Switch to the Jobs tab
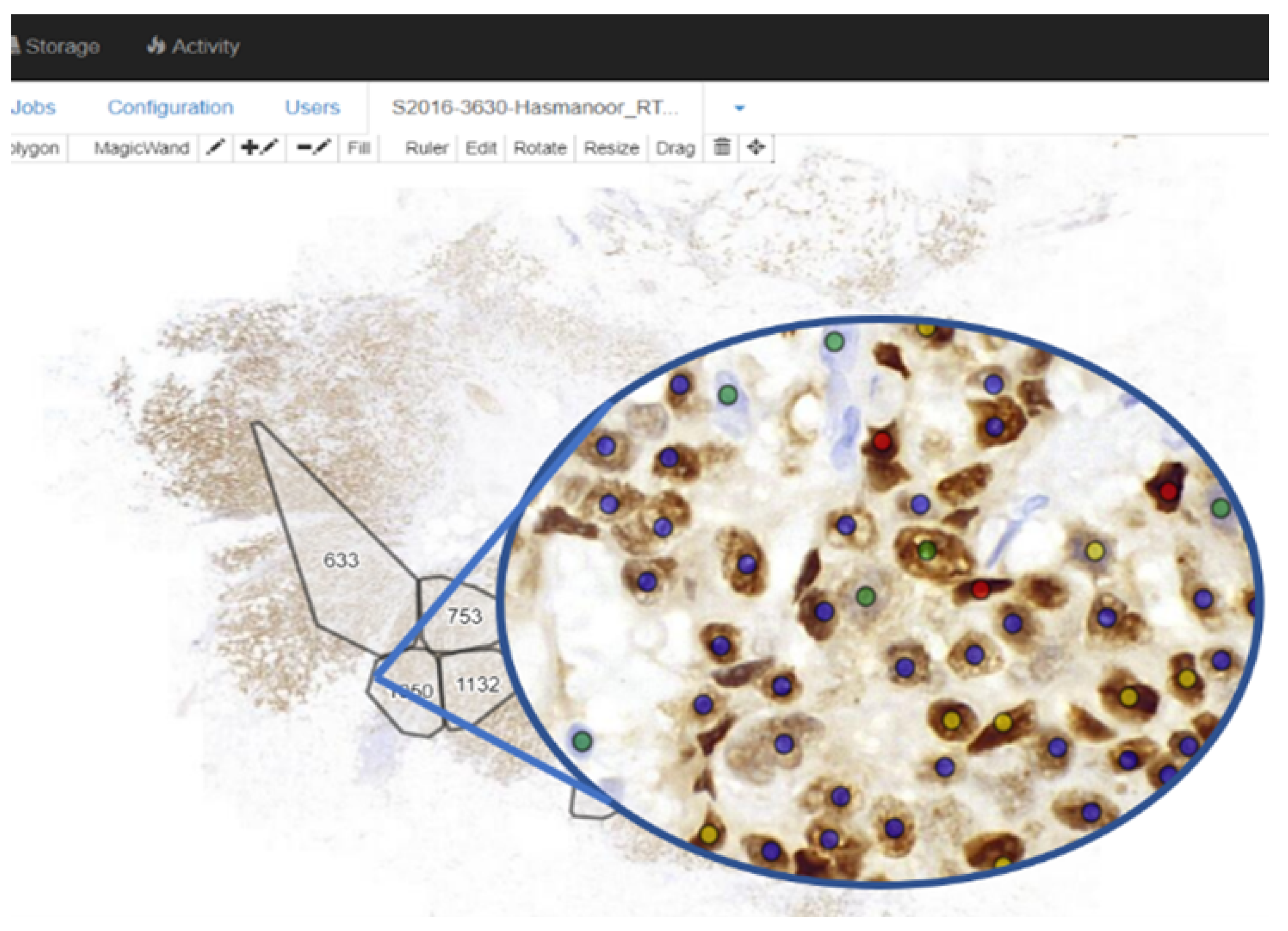1288x931 pixels. (x=33, y=107)
